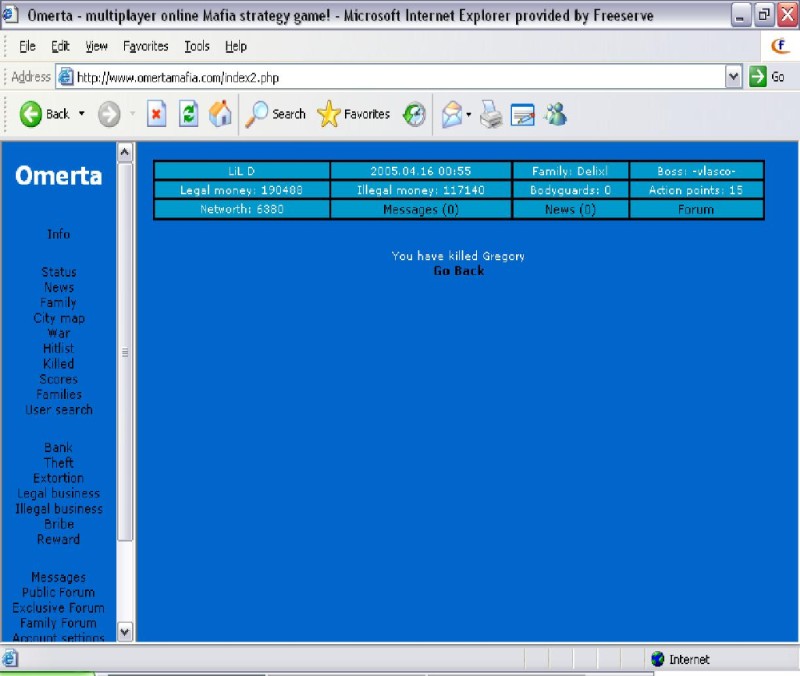Click the Freeserve logo icon
Screen dimensions: 800x676
click(781, 46)
